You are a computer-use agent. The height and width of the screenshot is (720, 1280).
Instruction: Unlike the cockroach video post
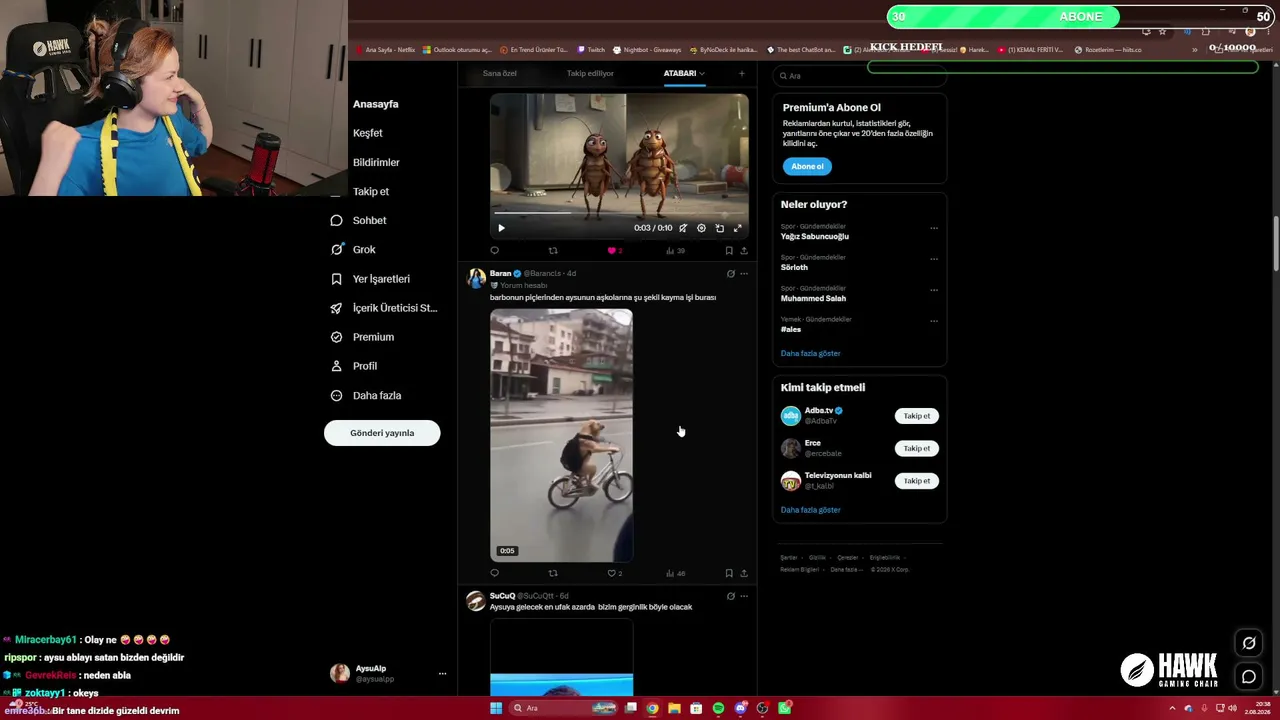click(x=614, y=251)
